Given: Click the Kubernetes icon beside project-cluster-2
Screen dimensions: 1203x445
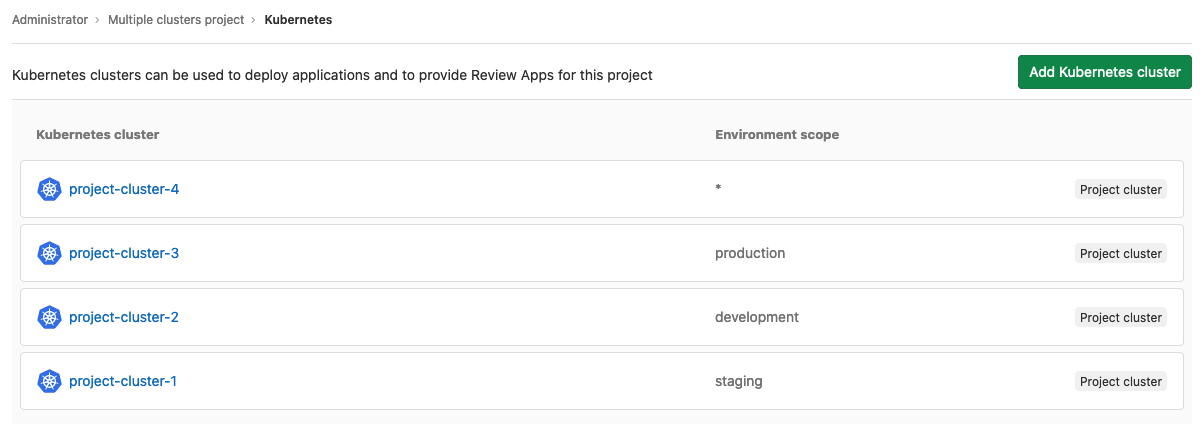Looking at the screenshot, I should click(x=49, y=317).
